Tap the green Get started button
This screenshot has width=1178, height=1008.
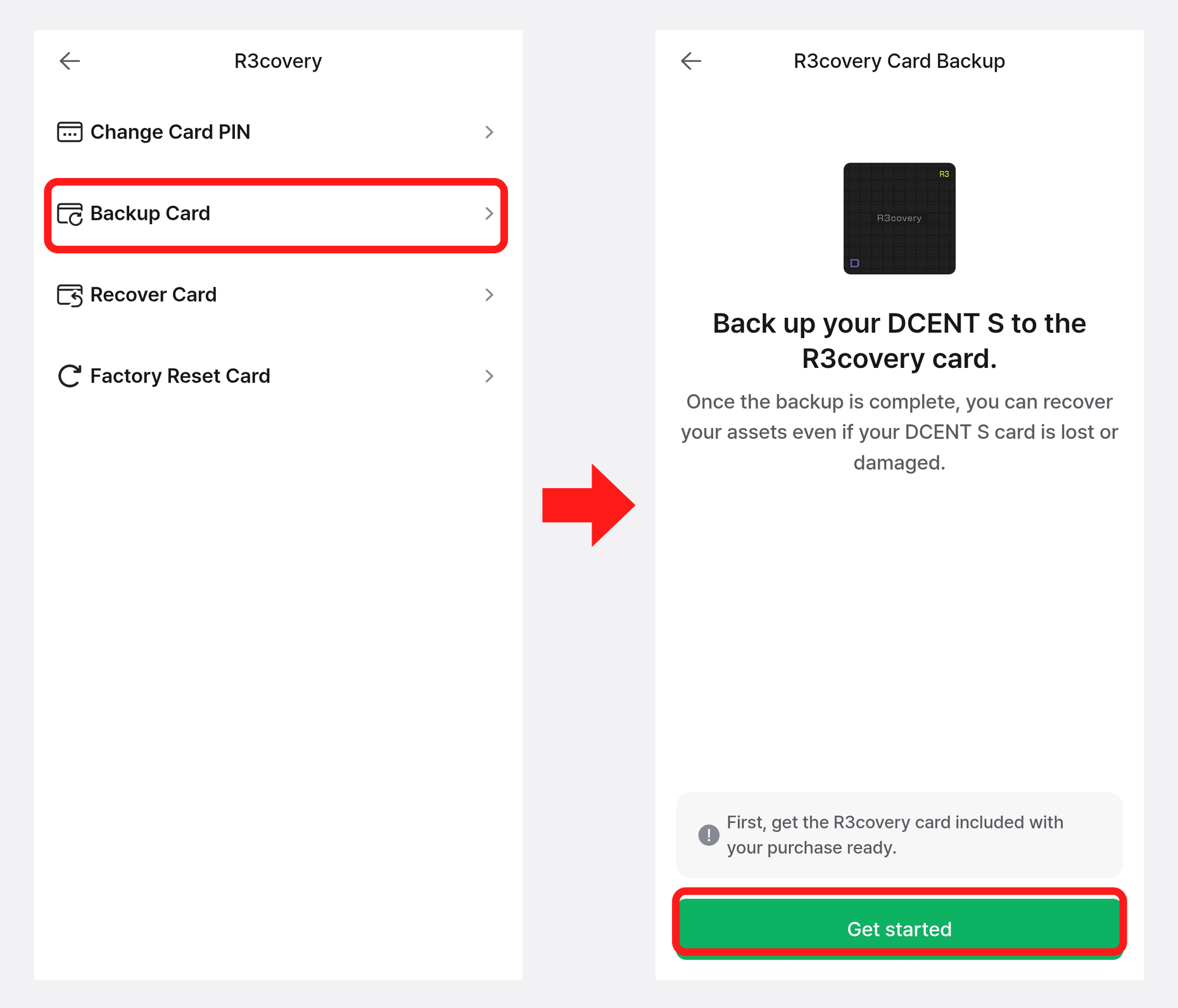(x=899, y=928)
